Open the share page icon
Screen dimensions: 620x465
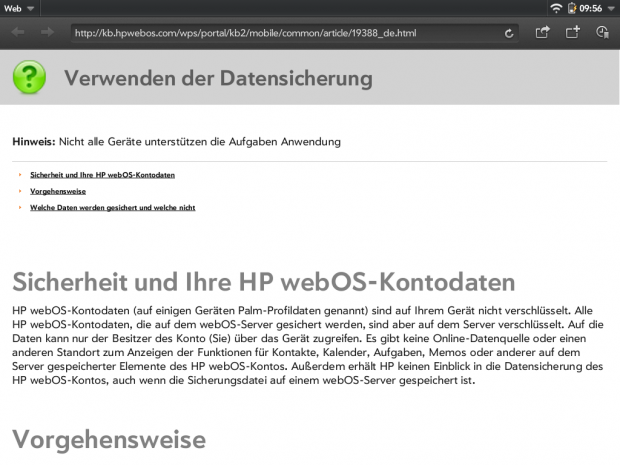coord(542,32)
